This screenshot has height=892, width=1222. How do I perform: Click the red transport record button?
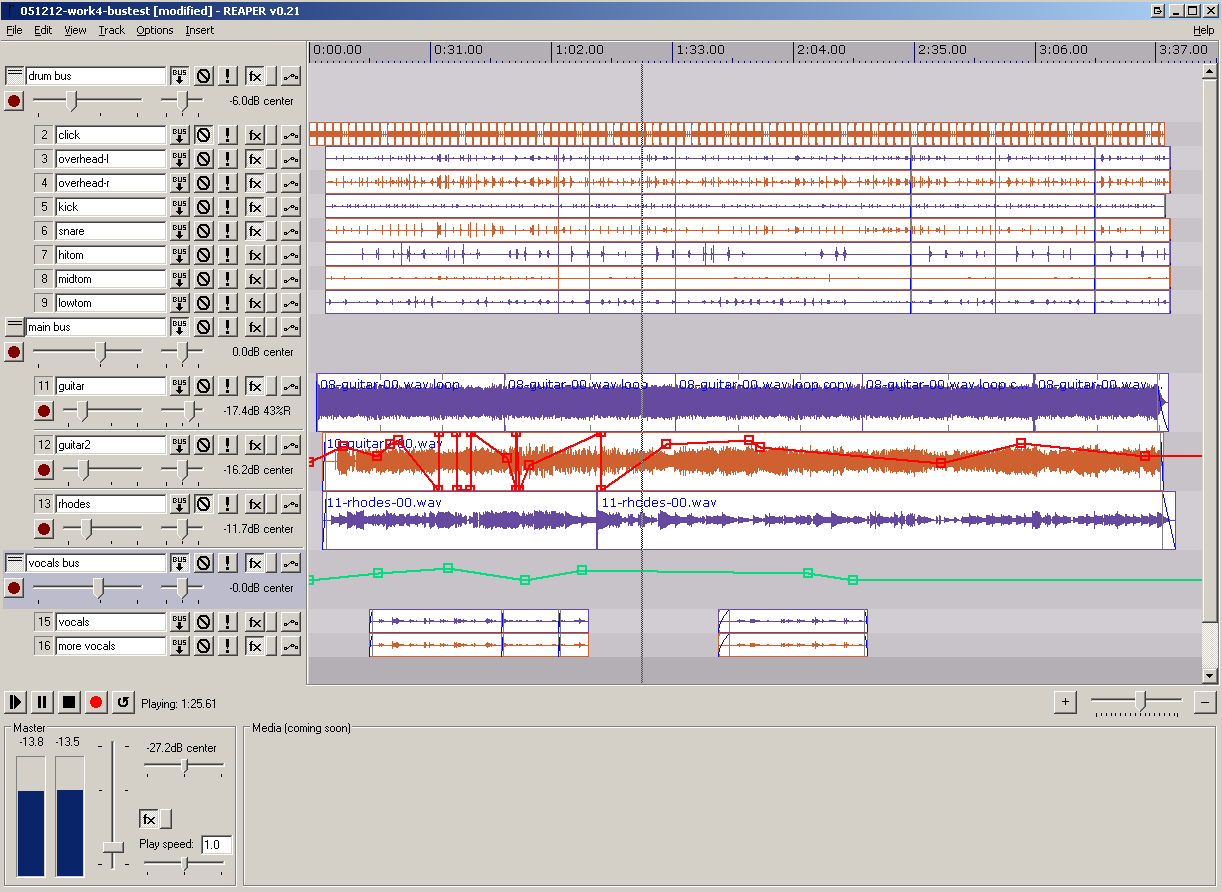pyautogui.click(x=96, y=702)
